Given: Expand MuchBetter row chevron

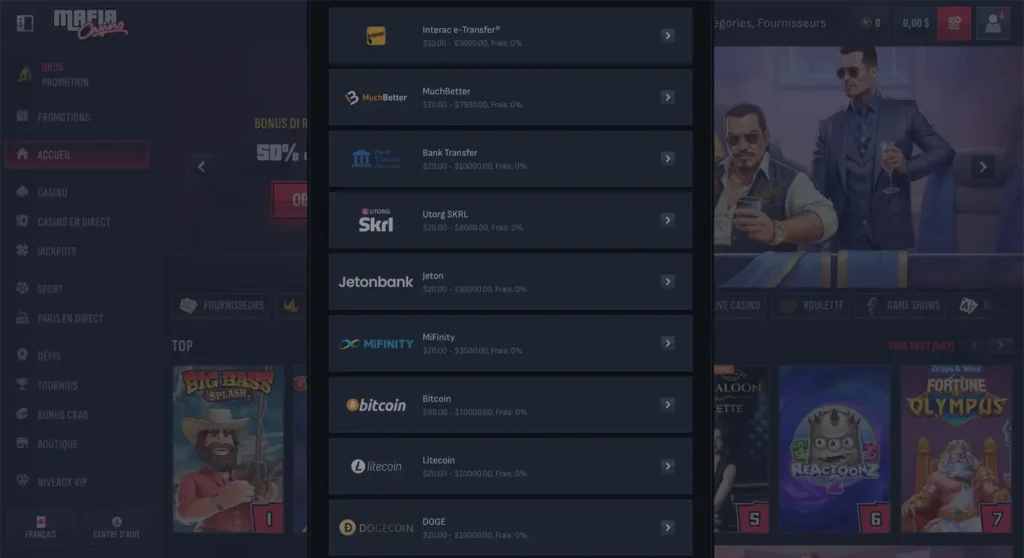Looking at the screenshot, I should tap(667, 97).
